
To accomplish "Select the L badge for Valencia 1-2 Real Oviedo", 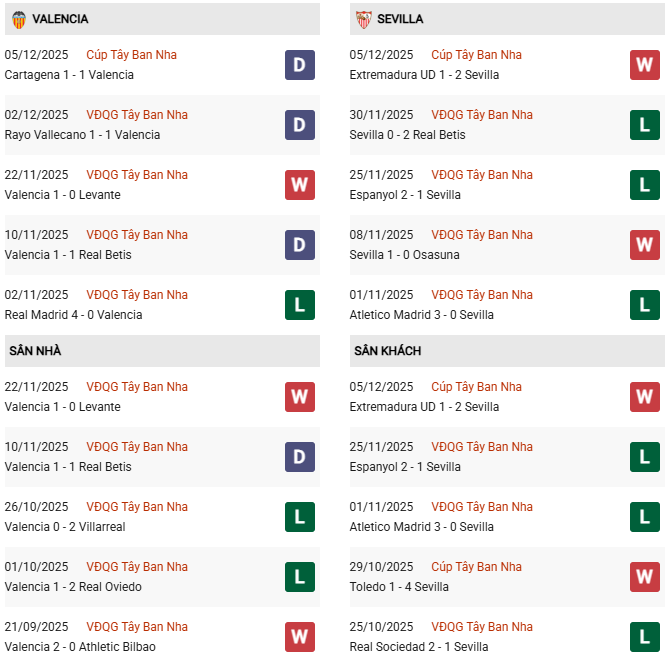I will [299, 577].
